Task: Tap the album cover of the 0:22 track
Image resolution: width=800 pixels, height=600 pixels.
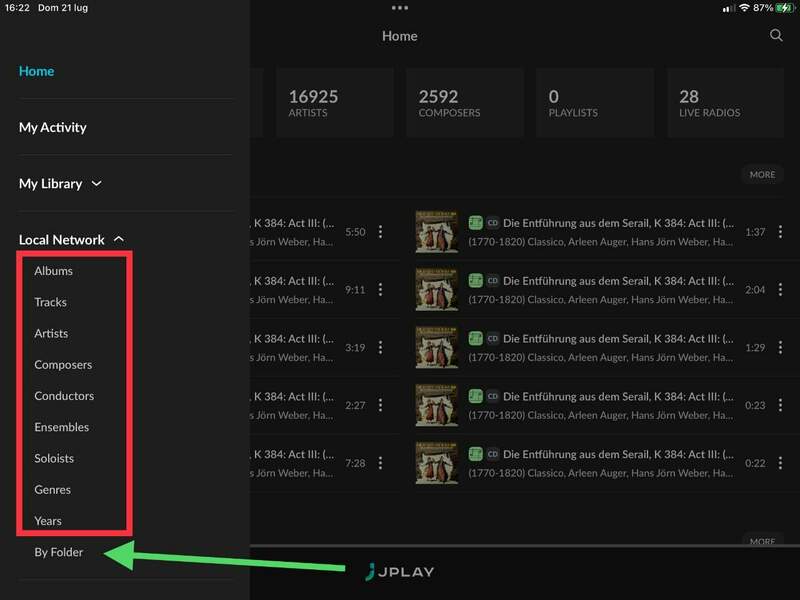Action: pos(436,463)
